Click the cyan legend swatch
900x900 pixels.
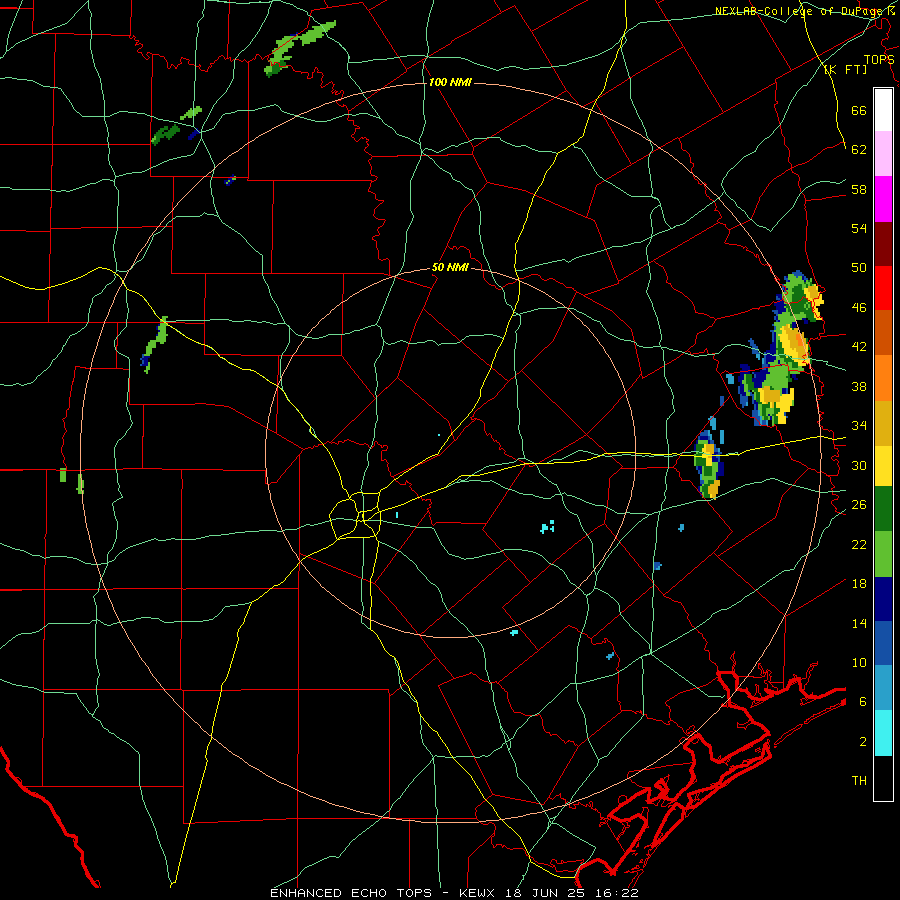pyautogui.click(x=883, y=733)
